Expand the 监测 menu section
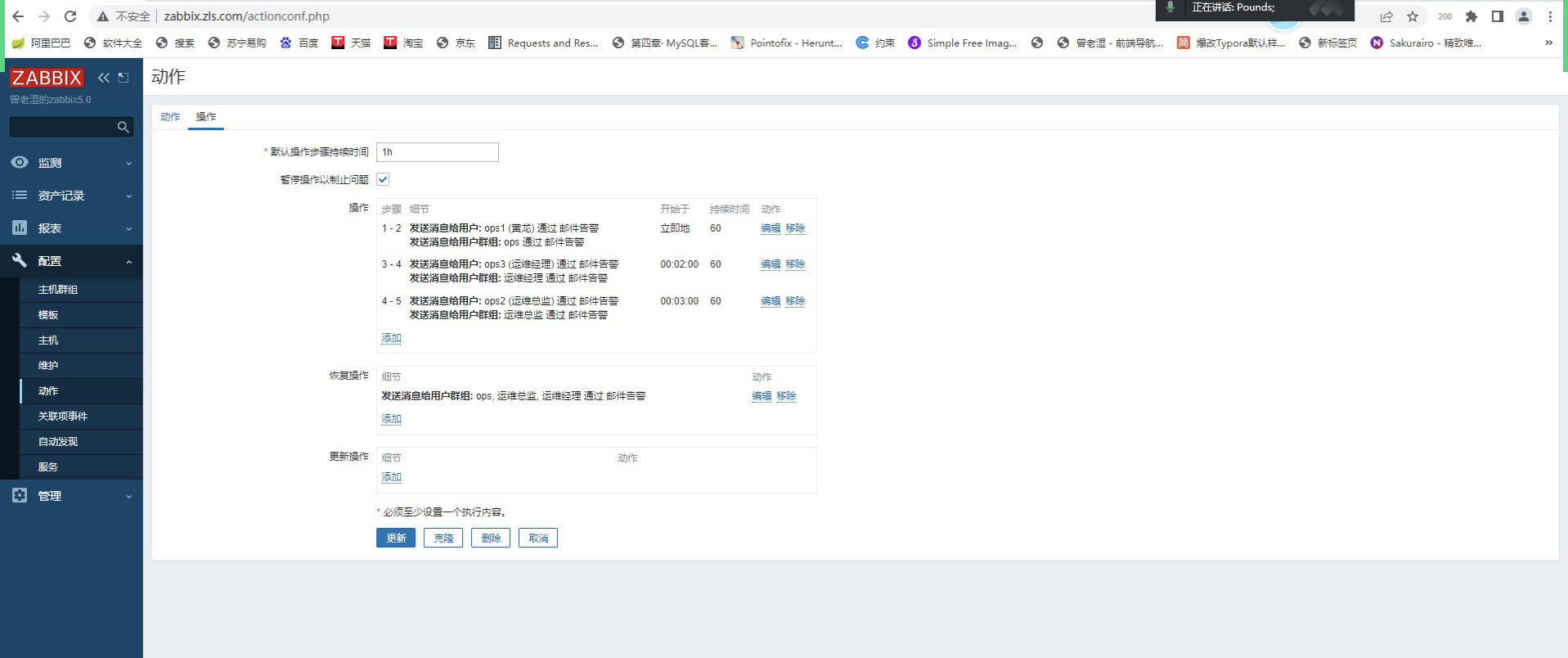 click(71, 163)
